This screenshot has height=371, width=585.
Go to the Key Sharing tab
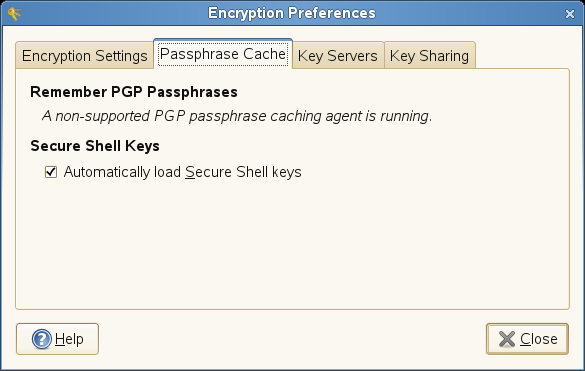tap(429, 56)
